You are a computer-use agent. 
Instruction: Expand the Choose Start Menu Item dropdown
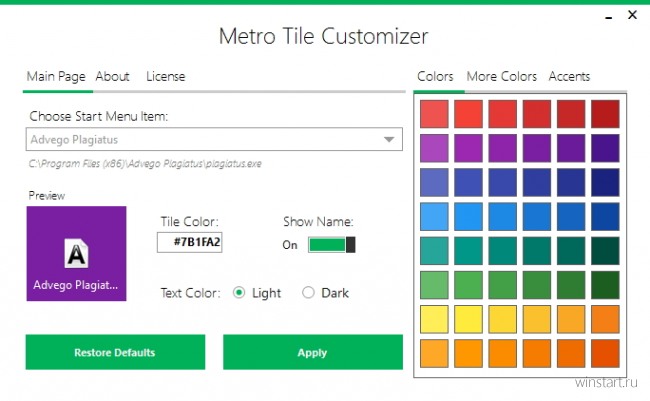click(389, 140)
